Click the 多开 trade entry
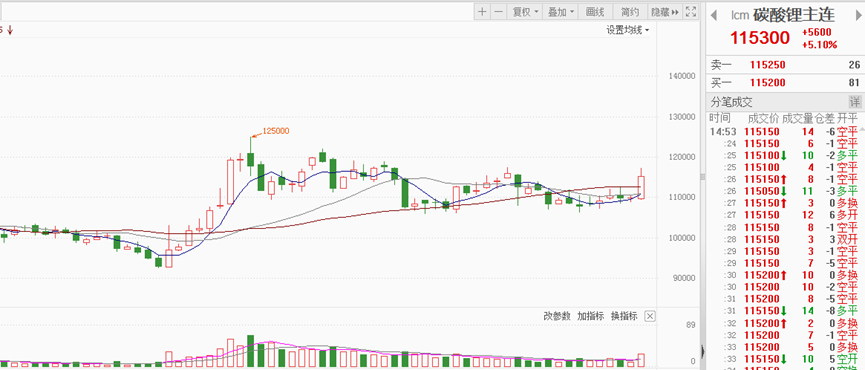Viewport: 865px width, 370px height. point(848,215)
